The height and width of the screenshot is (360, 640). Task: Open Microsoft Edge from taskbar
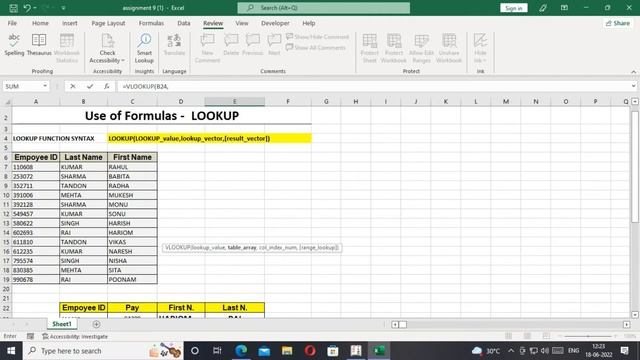[241, 351]
